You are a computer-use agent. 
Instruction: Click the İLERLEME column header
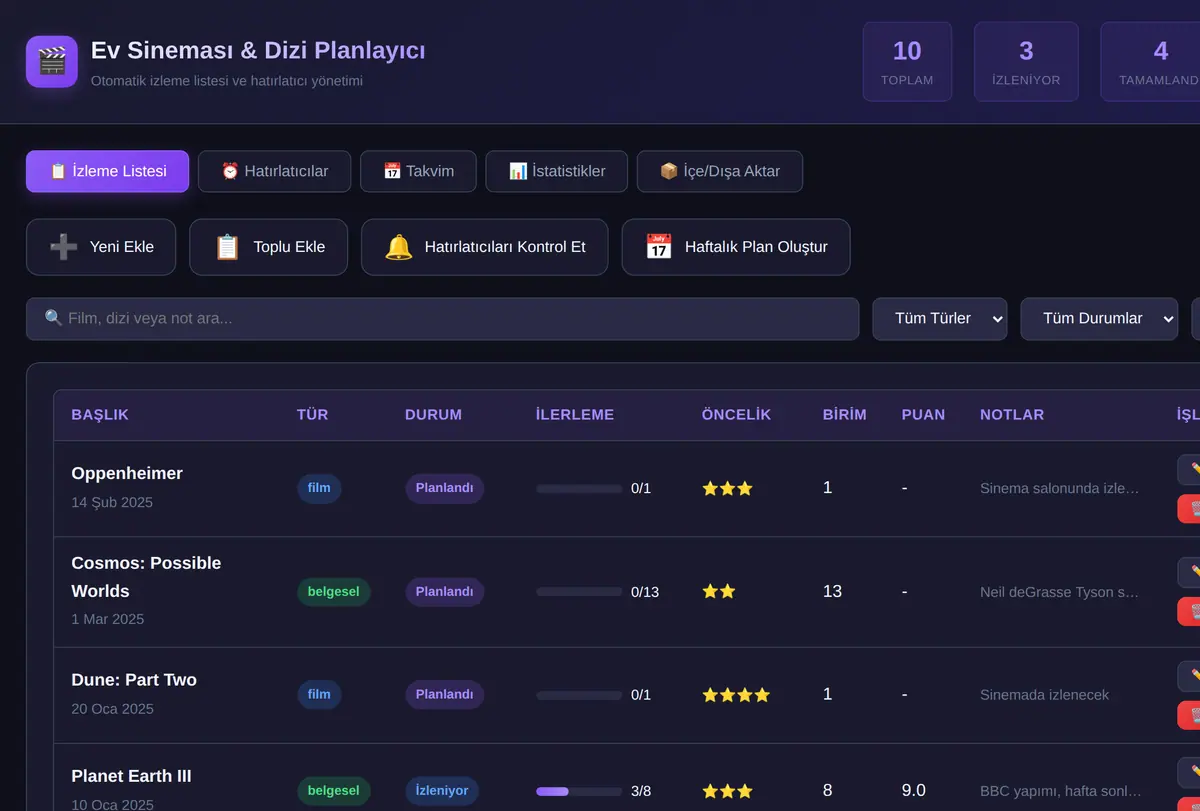point(575,415)
